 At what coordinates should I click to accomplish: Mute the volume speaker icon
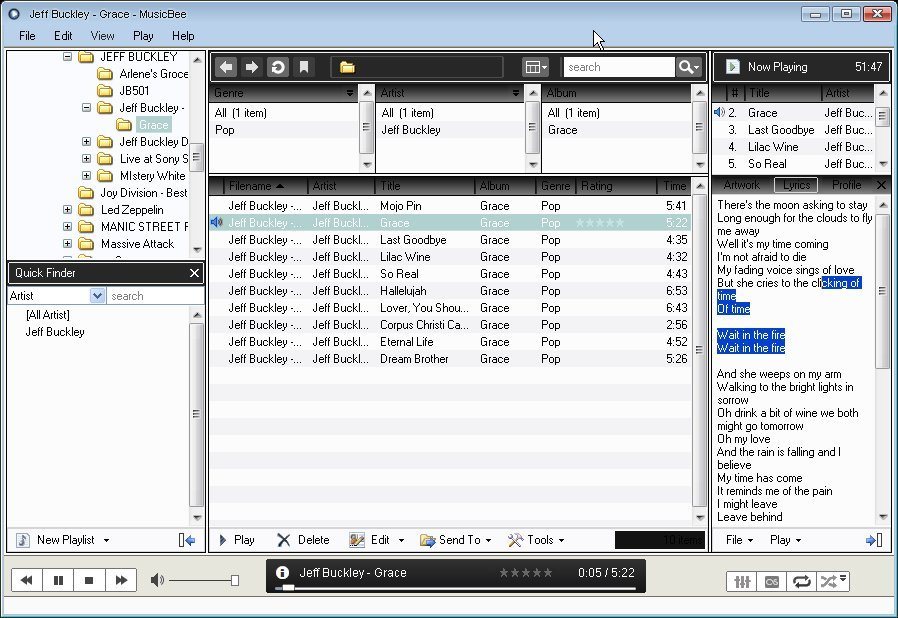[156, 580]
